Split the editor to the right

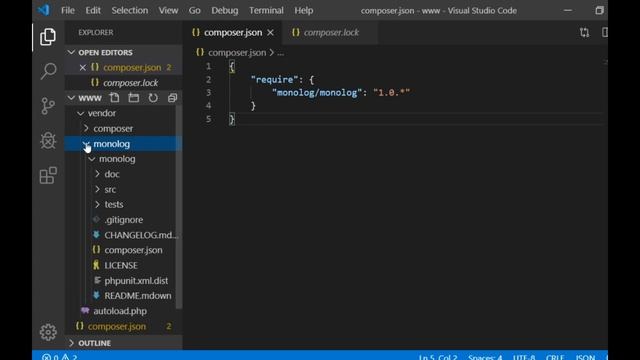click(604, 33)
